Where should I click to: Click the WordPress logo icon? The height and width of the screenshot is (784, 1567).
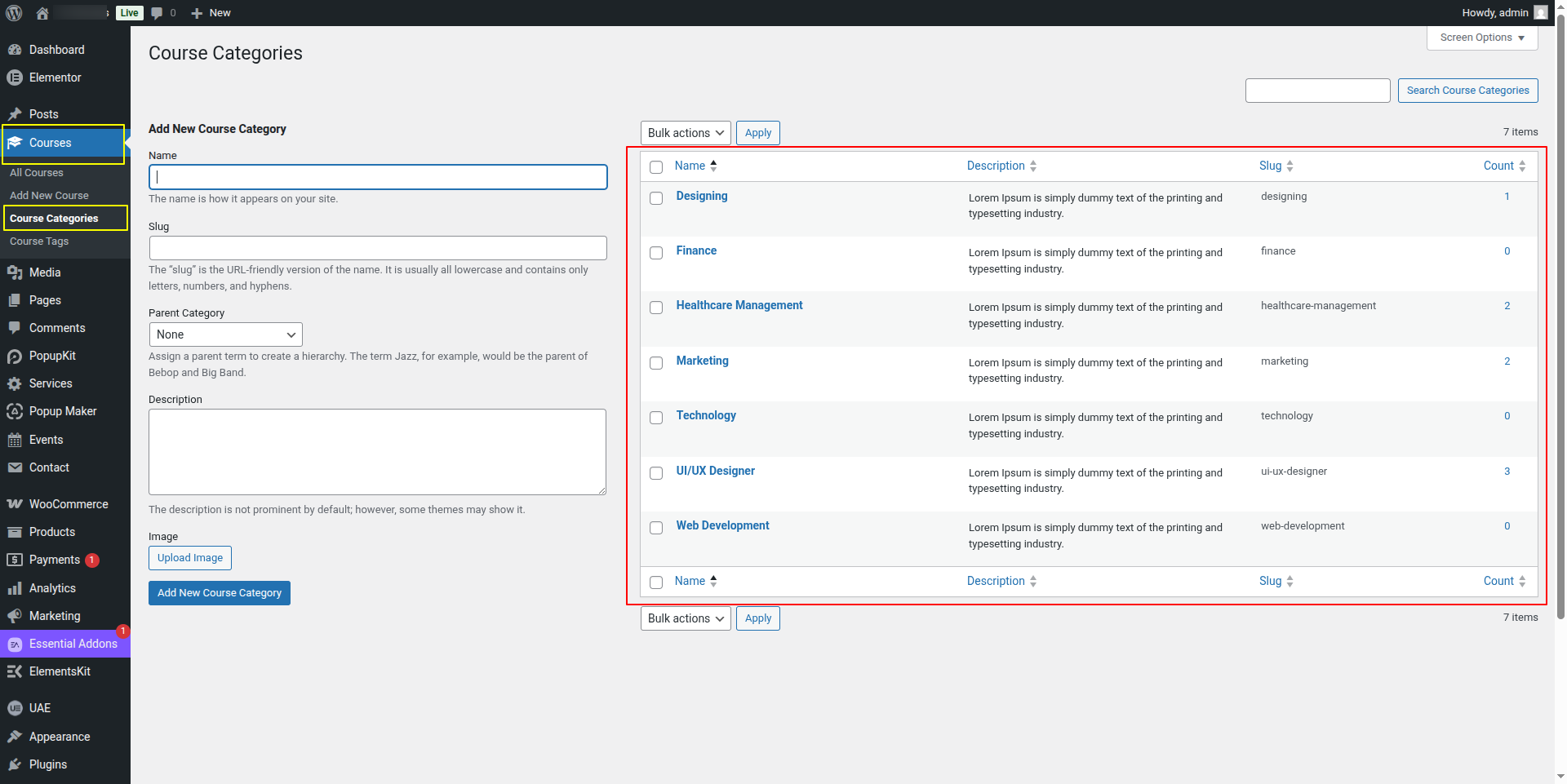click(x=14, y=13)
